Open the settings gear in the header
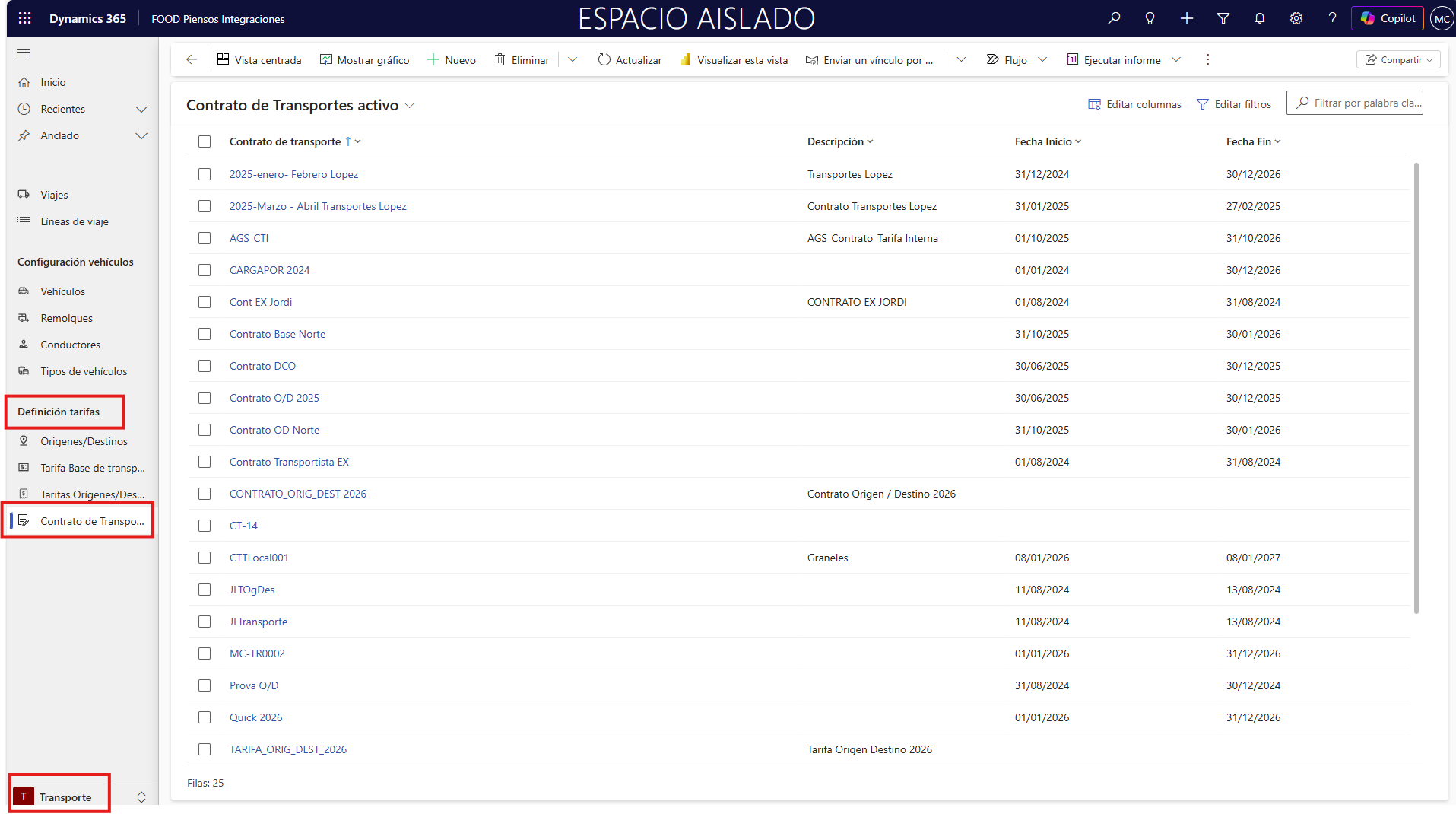This screenshot has height=814, width=1456. click(1296, 18)
